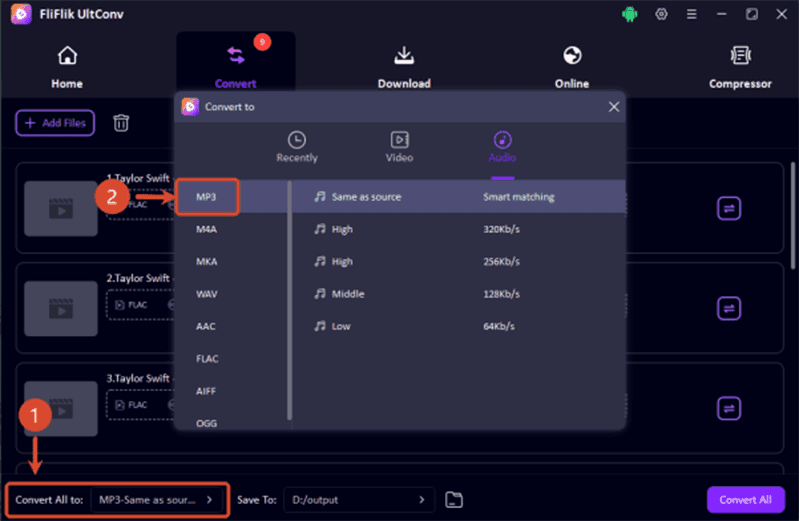Viewport: 800px width, 521px height.
Task: Select MKA format
Action: coord(207,261)
